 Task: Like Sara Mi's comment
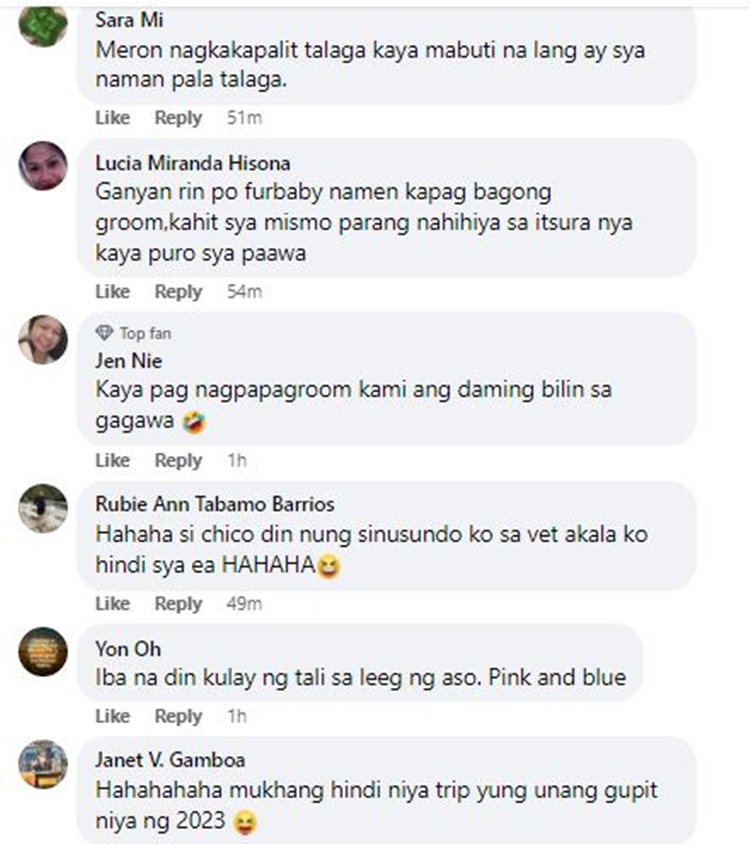tap(113, 117)
